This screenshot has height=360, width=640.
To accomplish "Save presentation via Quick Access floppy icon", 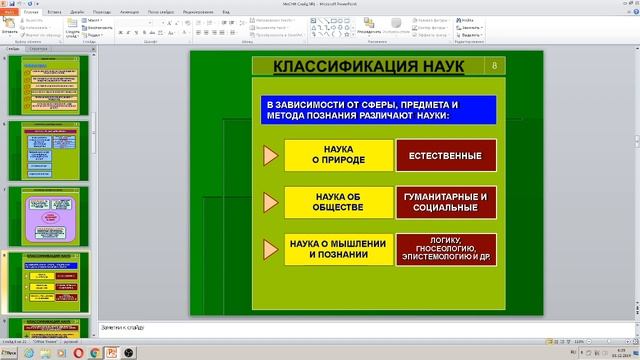I will pos(12,4).
